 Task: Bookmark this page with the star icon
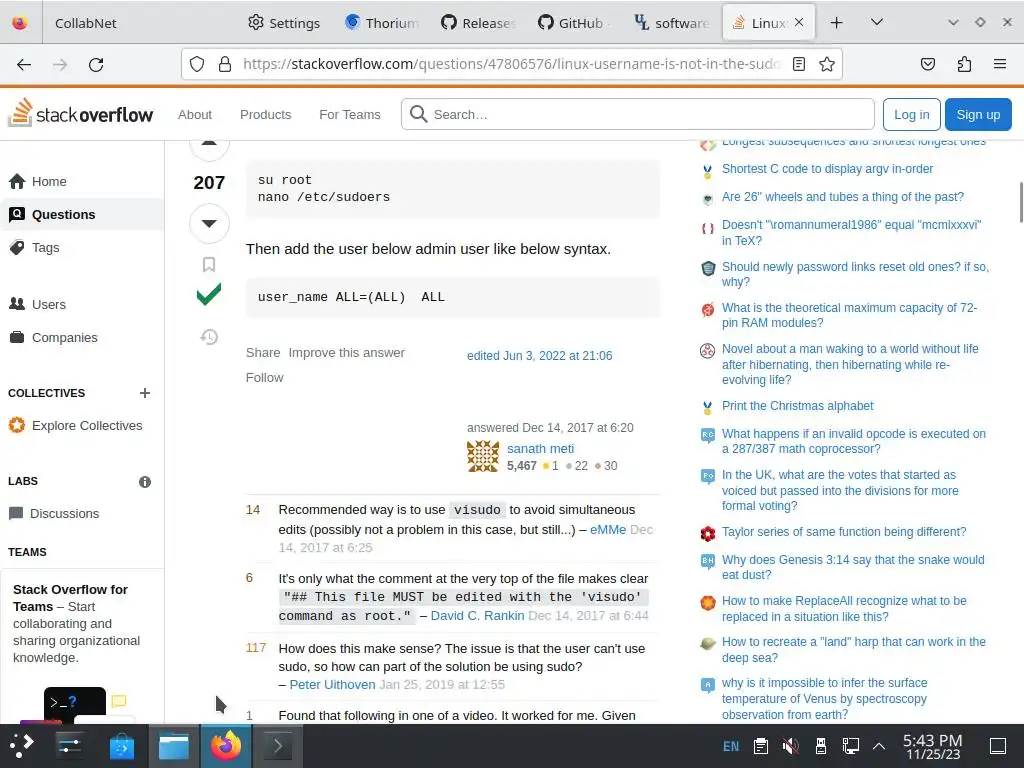coord(827,64)
